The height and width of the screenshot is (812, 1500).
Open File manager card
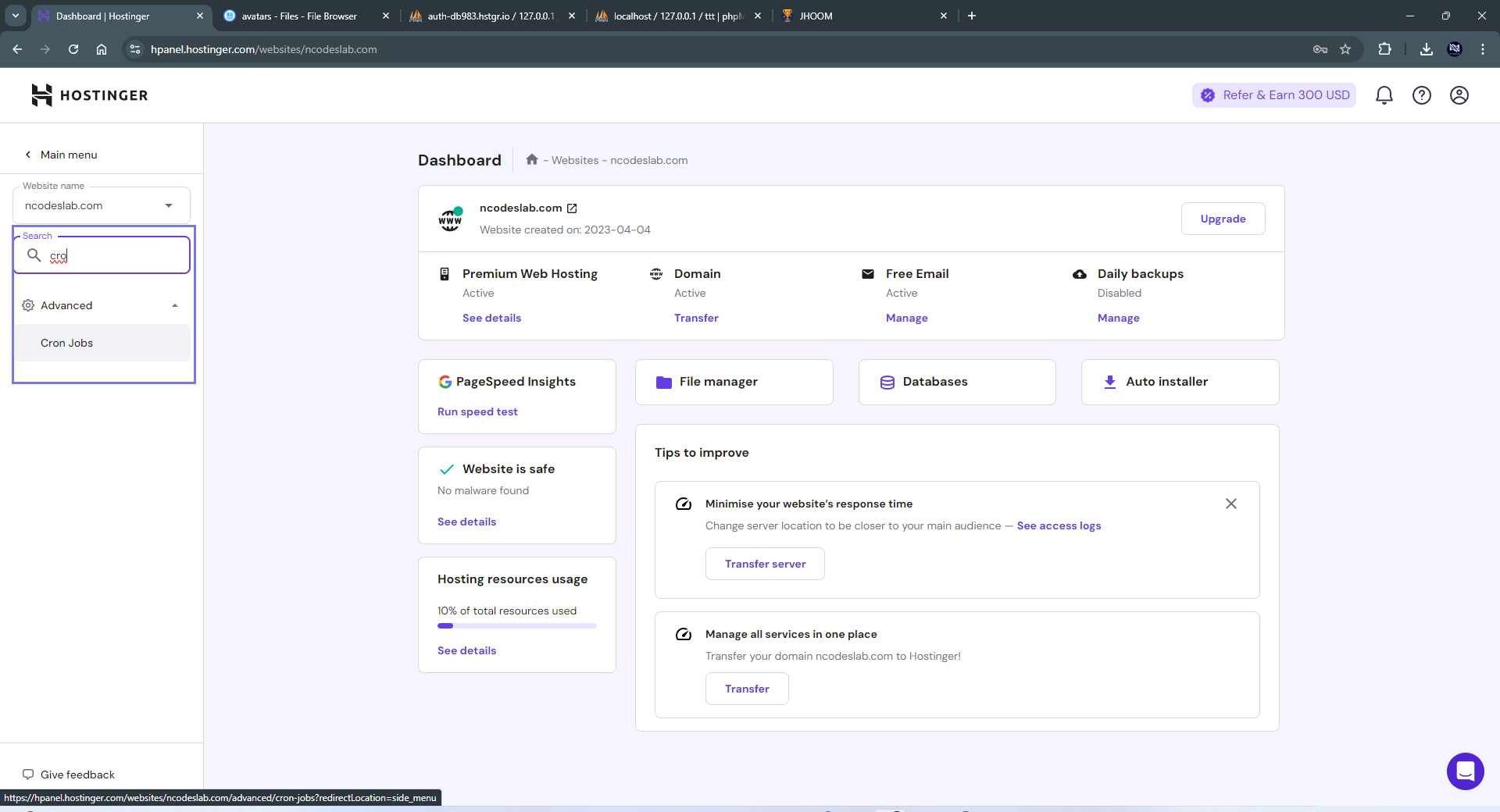pyautogui.click(x=734, y=382)
